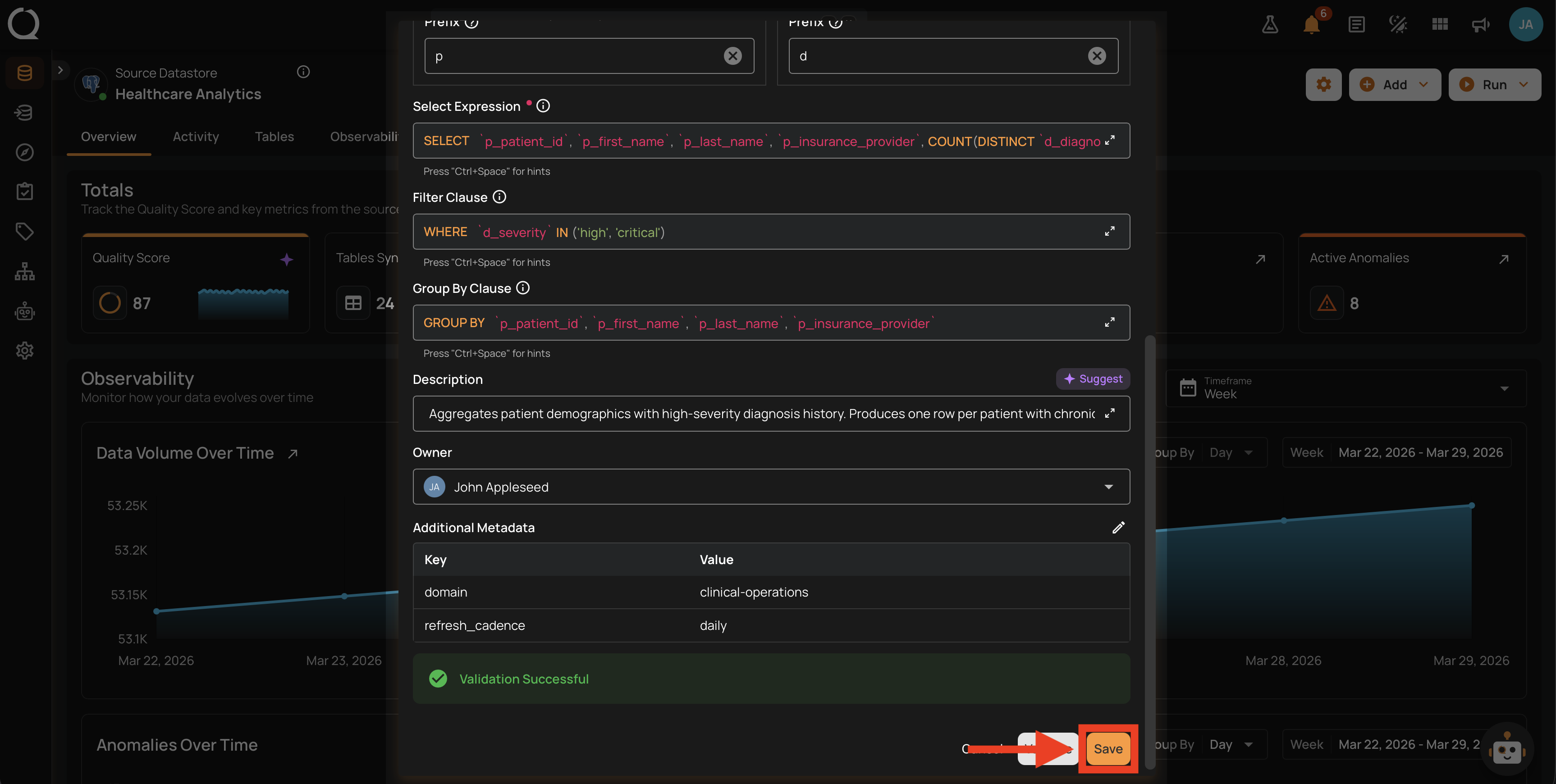The height and width of the screenshot is (784, 1556).
Task: Edit Additional Metadata with pencil icon
Action: pyautogui.click(x=1118, y=527)
